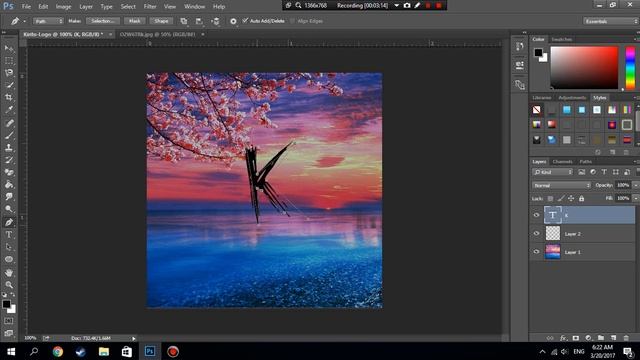Viewport: 640px width, 360px height.
Task: Open the tool preset picker arrow
Action: [x=24, y=21]
